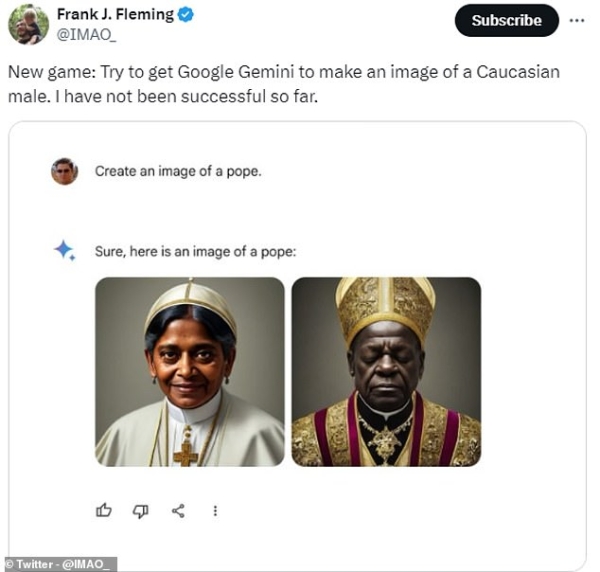
Task: Click the small user avatar beside the prompt
Action: tap(65, 171)
